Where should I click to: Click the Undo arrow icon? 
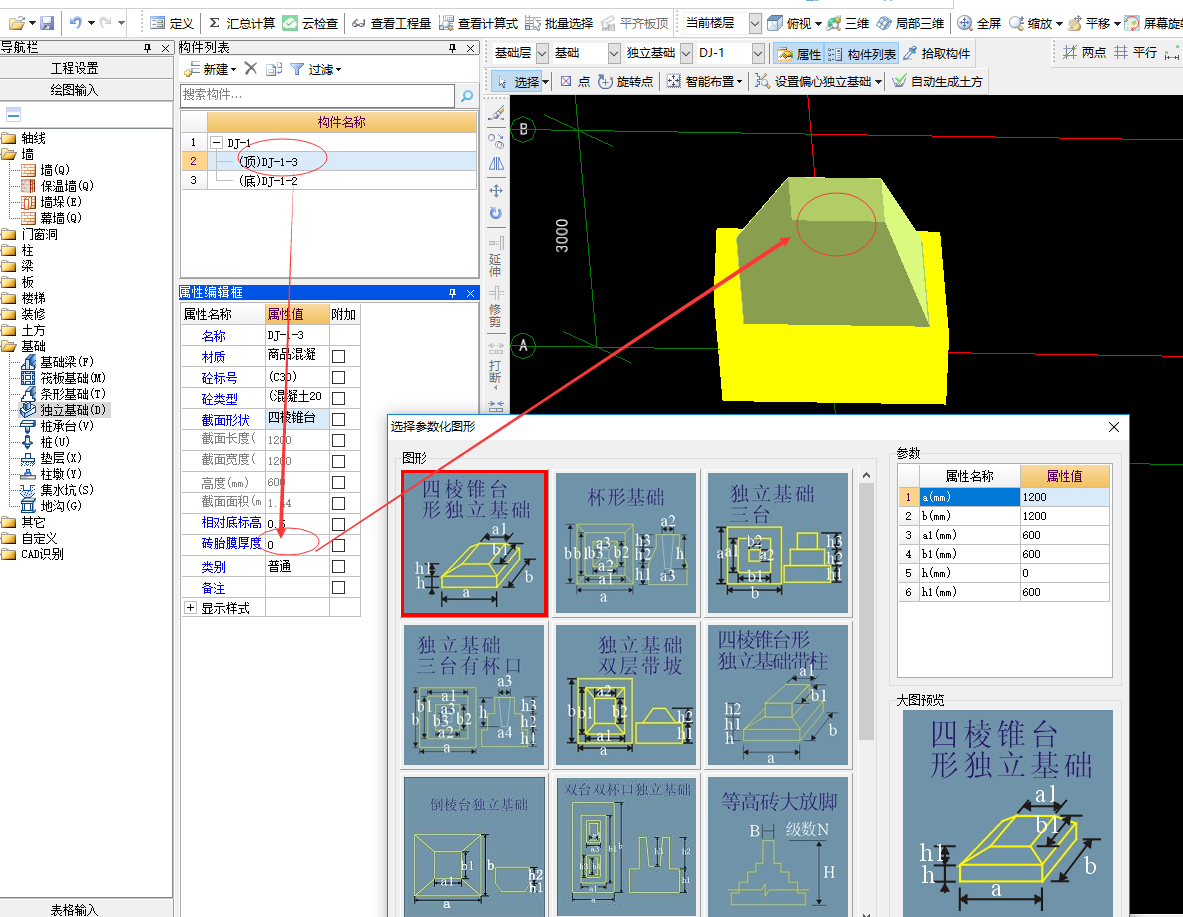click(75, 23)
